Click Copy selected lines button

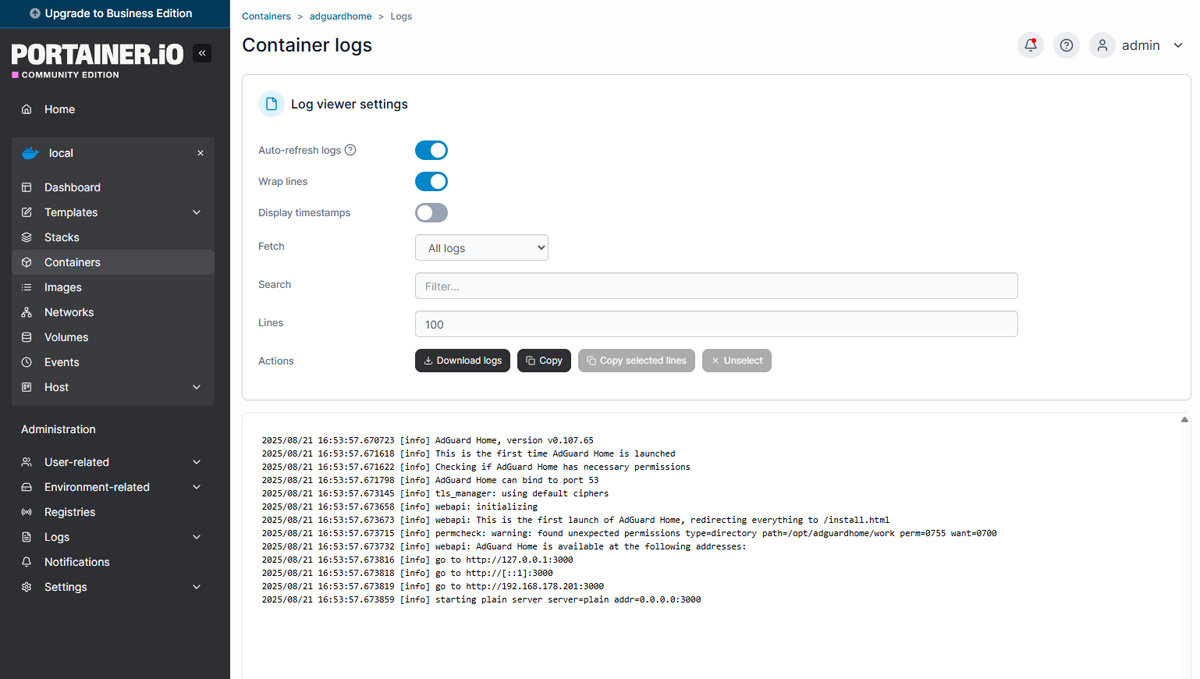pyautogui.click(x=637, y=360)
